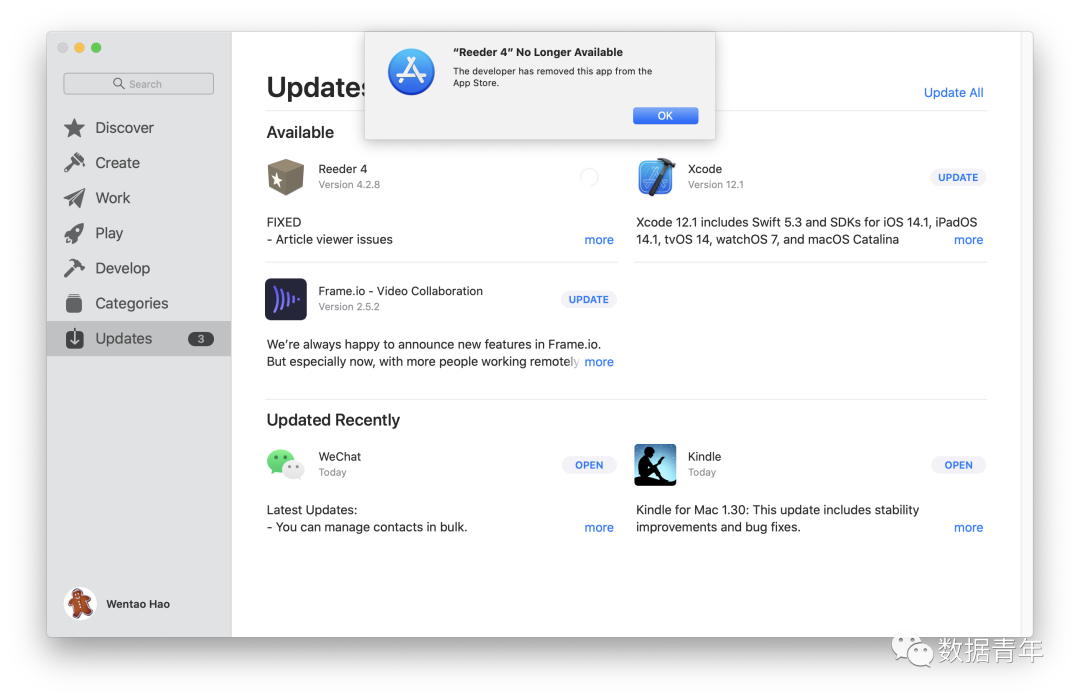Click the magnifier icon in search field
This screenshot has width=1080, height=699.
coord(118,83)
